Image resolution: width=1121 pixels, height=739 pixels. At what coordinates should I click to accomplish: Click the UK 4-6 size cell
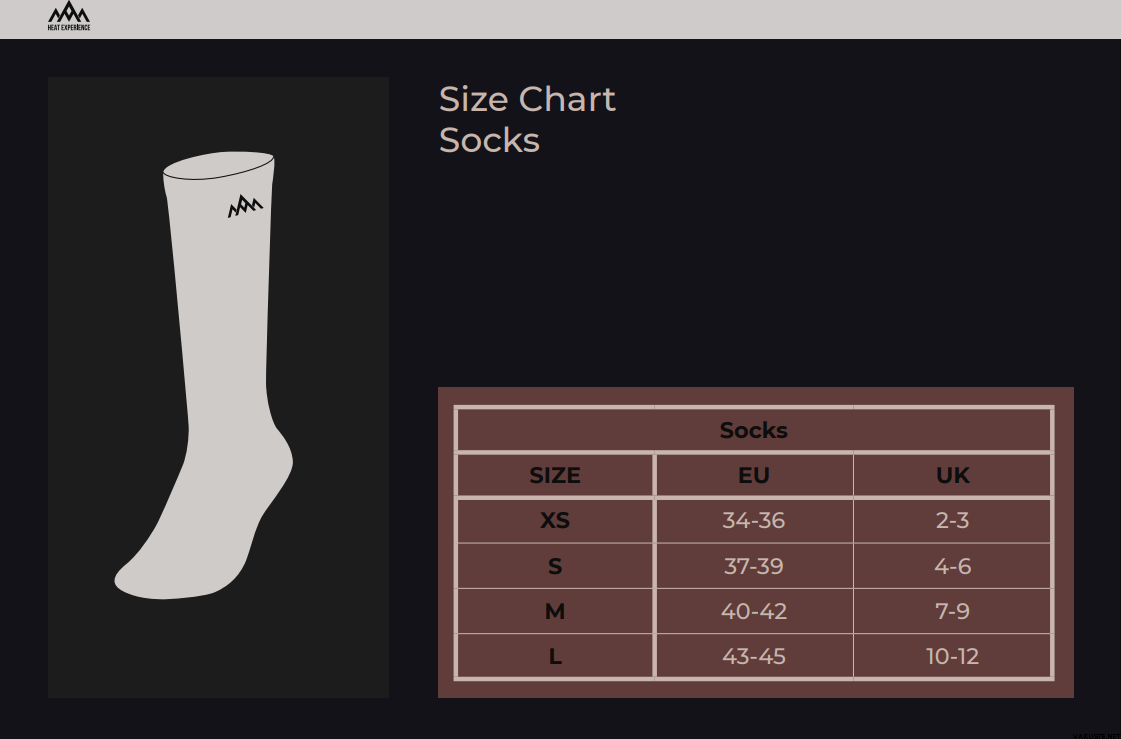click(x=952, y=566)
